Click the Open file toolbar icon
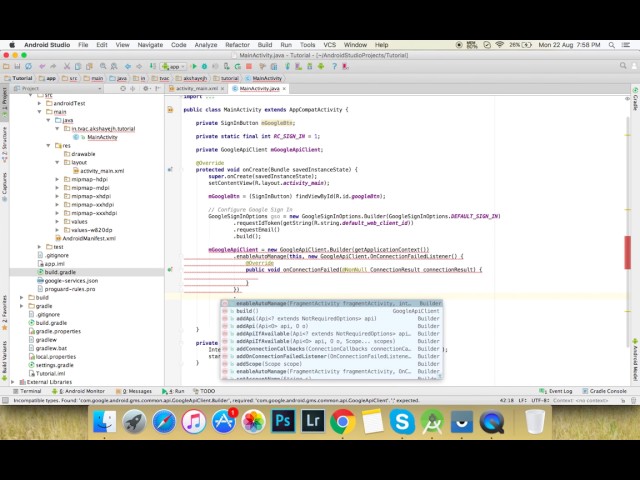The image size is (640, 480). 6,66
